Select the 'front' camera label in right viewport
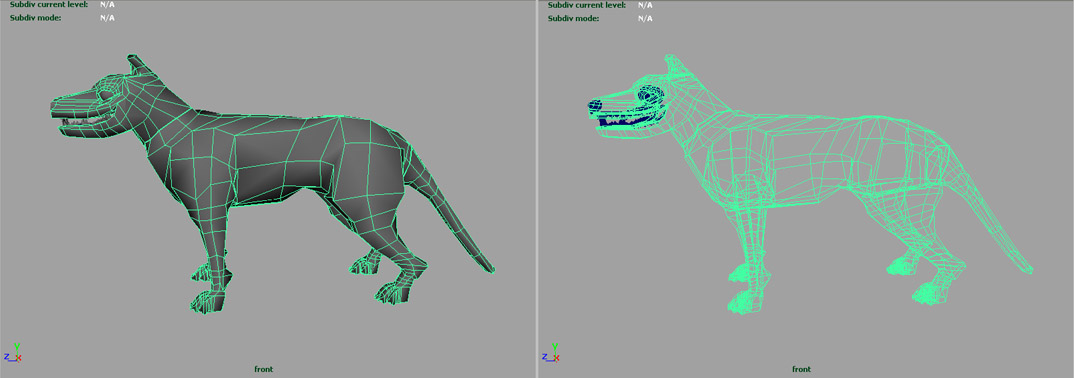Screen dimensions: 1074x378 (x=801, y=370)
